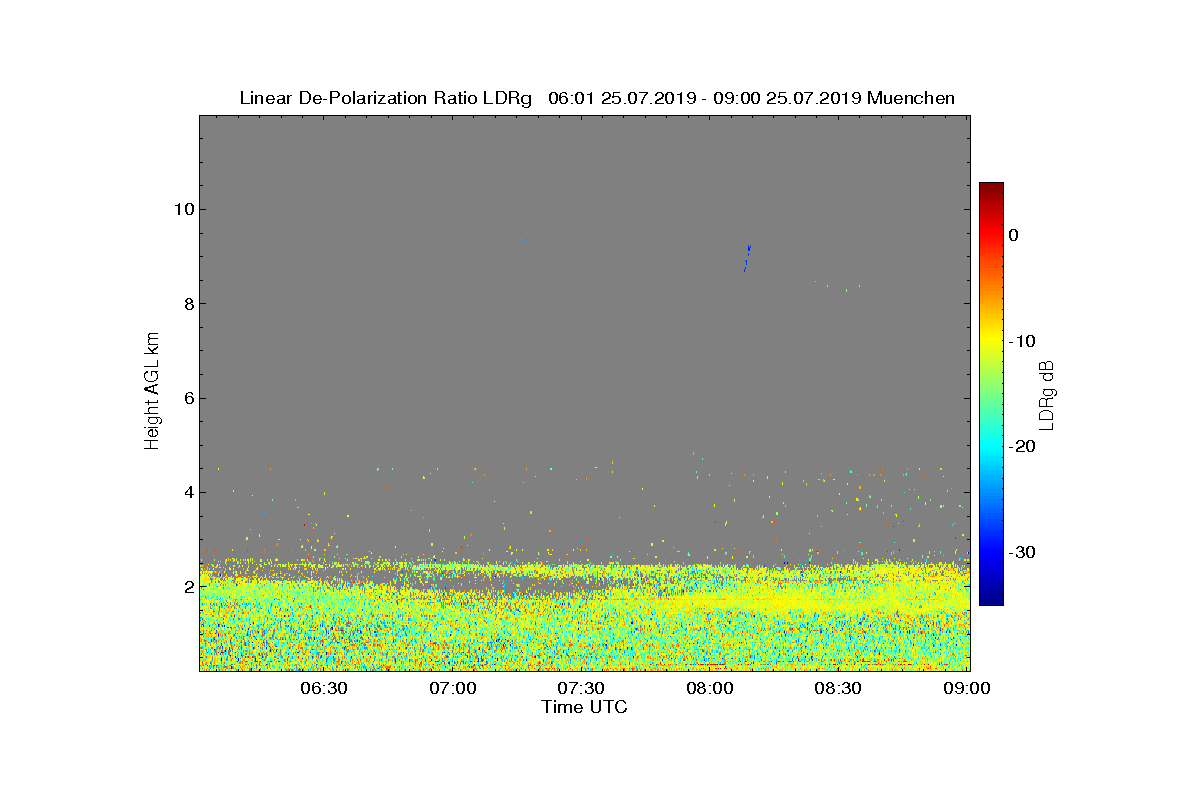The height and width of the screenshot is (800, 1200).
Task: Click the blue streak near 9 km
Action: (x=747, y=258)
